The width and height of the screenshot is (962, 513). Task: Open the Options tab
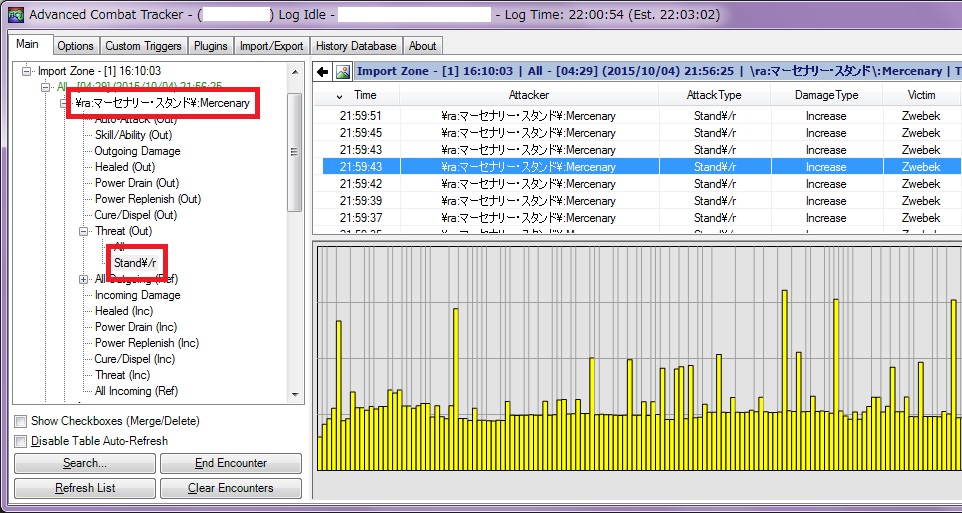(x=75, y=46)
